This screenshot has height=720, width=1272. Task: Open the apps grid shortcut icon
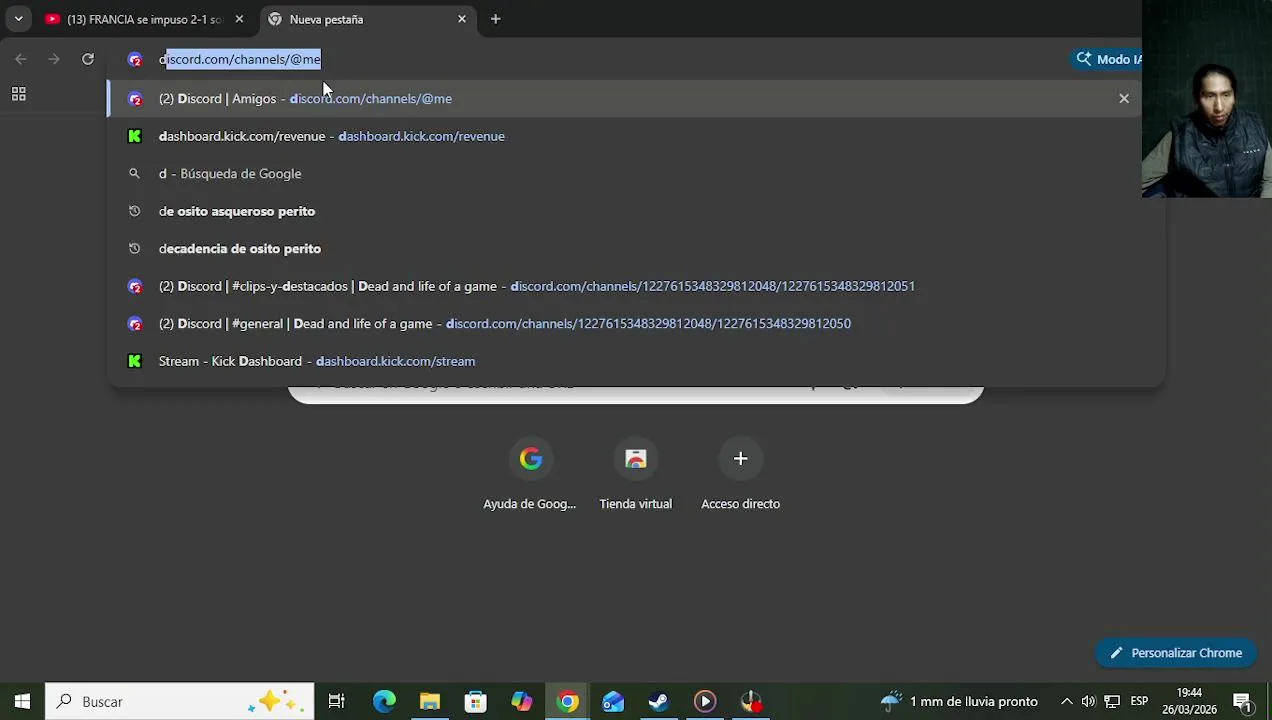(18, 94)
